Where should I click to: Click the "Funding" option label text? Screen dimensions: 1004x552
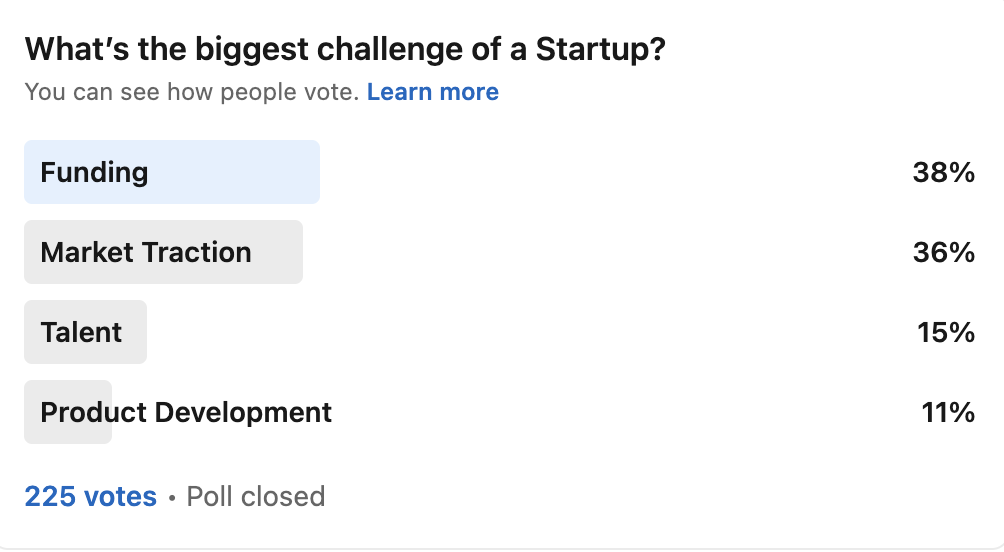94,172
